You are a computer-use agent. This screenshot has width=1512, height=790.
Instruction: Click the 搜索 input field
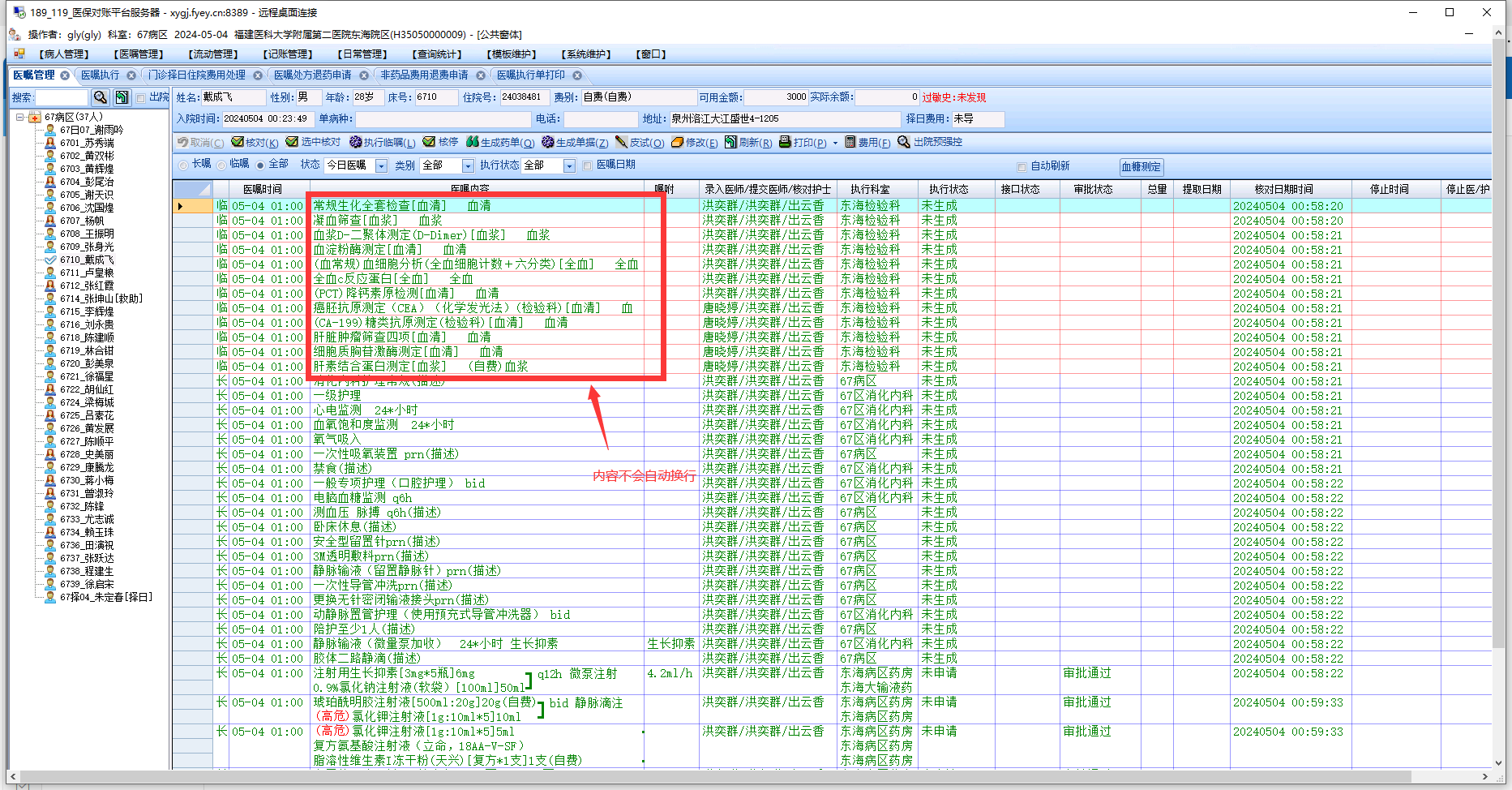[x=62, y=98]
